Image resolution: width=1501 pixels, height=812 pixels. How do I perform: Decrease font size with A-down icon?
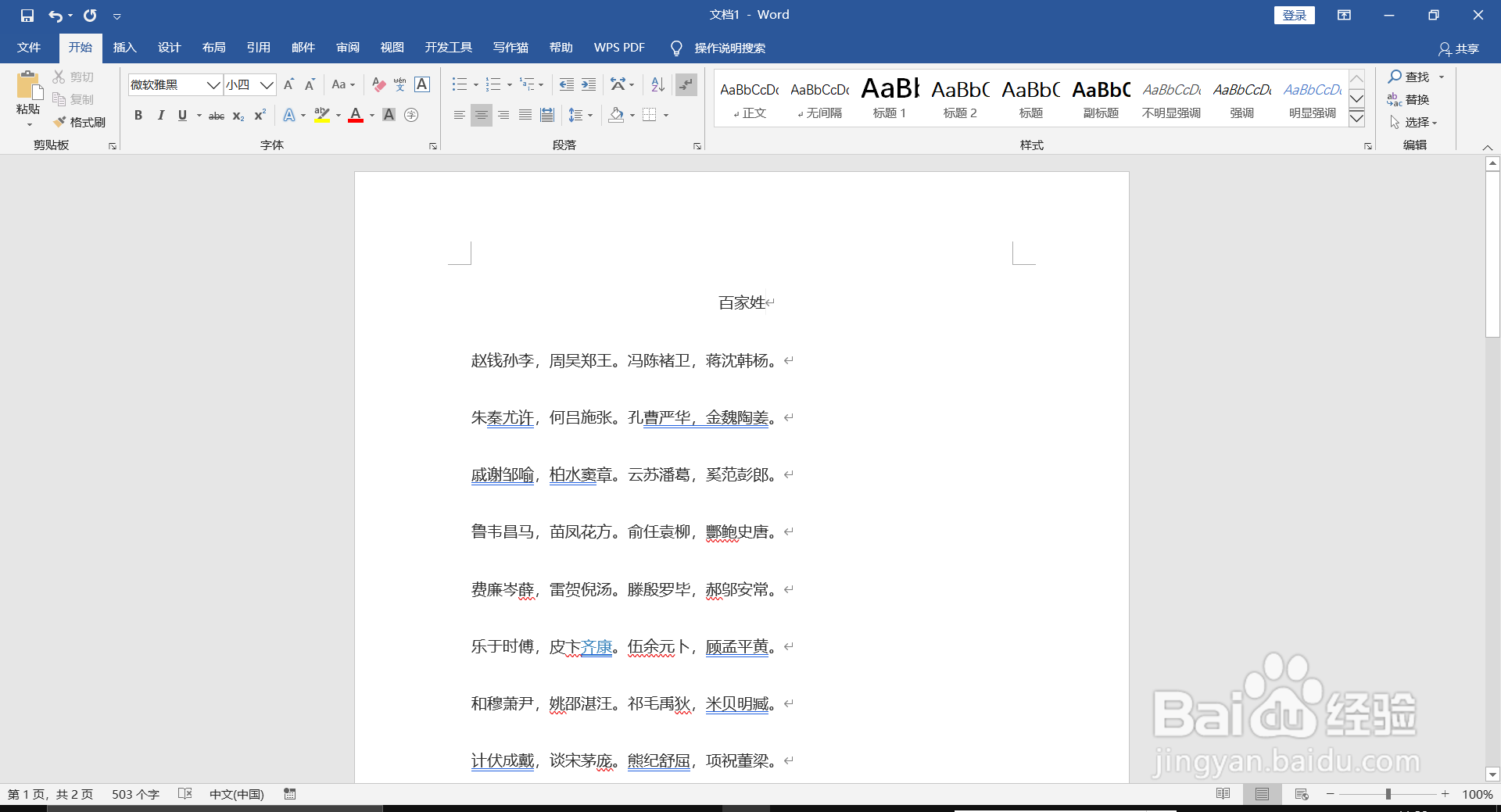tap(310, 84)
